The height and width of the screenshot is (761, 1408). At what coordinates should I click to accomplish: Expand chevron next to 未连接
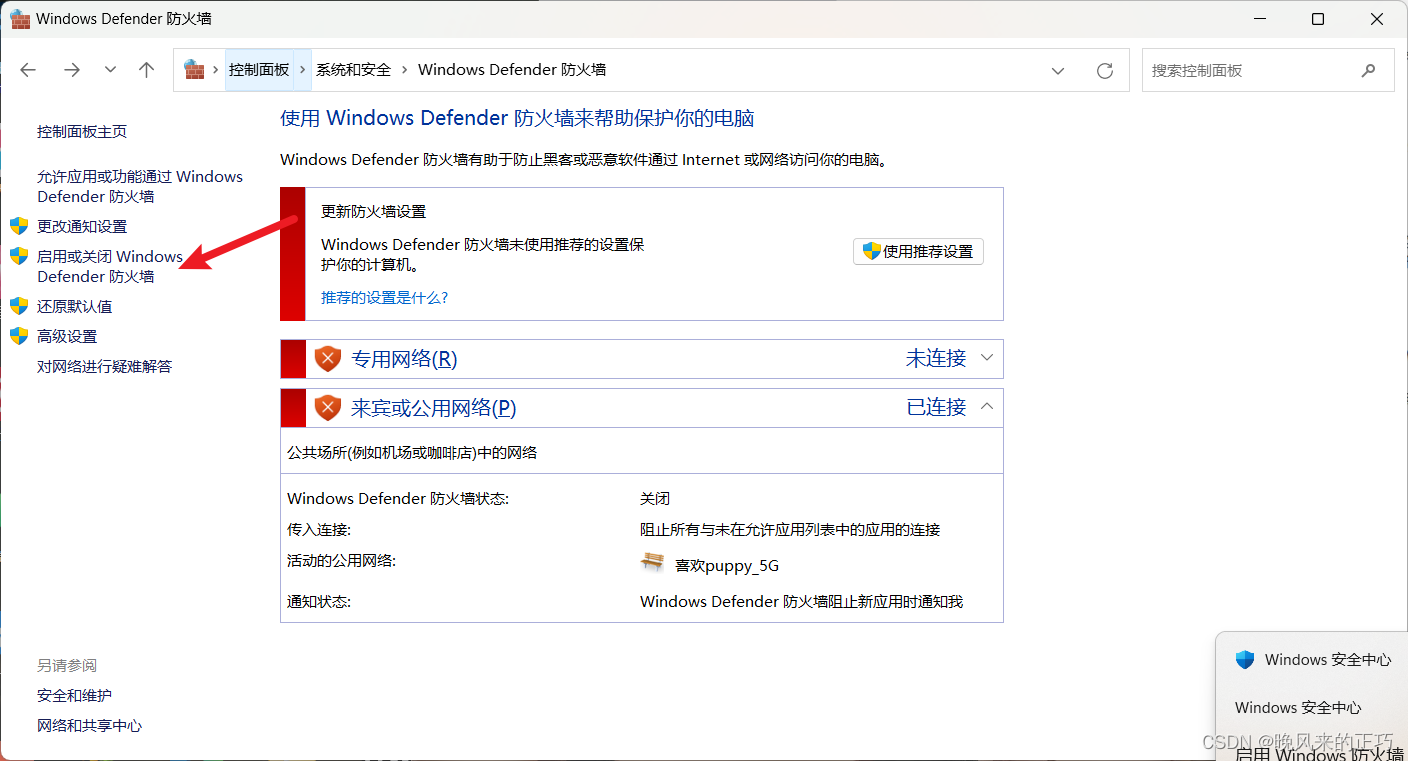pyautogui.click(x=987, y=358)
